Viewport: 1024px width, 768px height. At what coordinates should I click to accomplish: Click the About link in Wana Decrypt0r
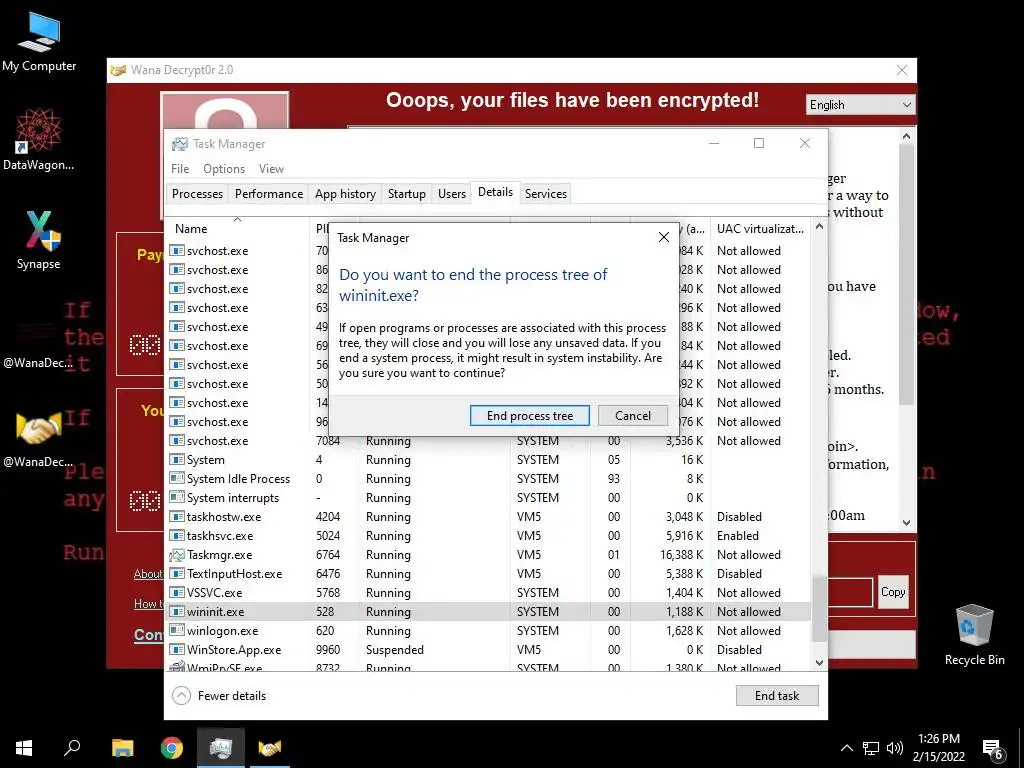point(148,574)
